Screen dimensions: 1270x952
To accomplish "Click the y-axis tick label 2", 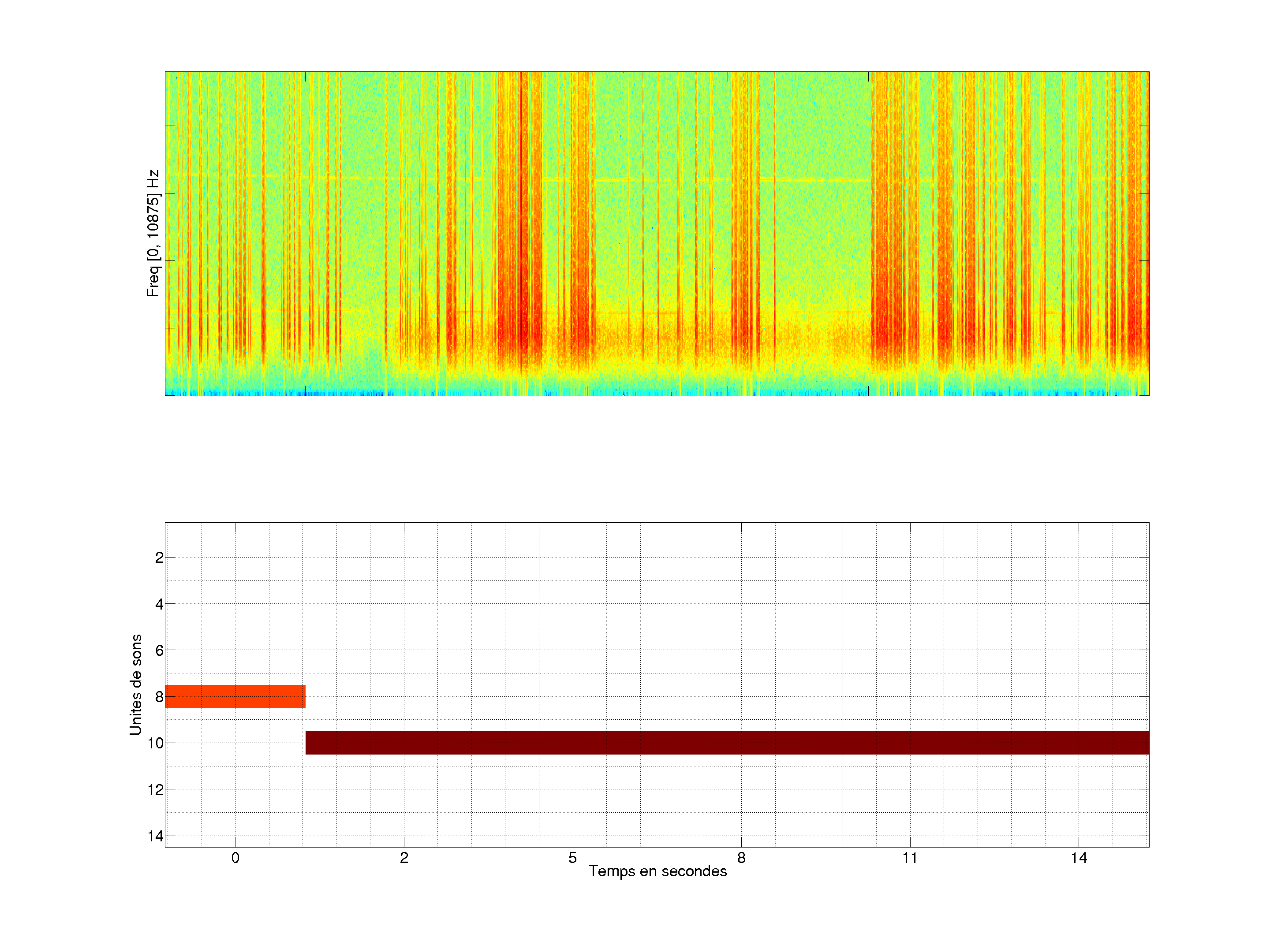I will click(x=159, y=558).
